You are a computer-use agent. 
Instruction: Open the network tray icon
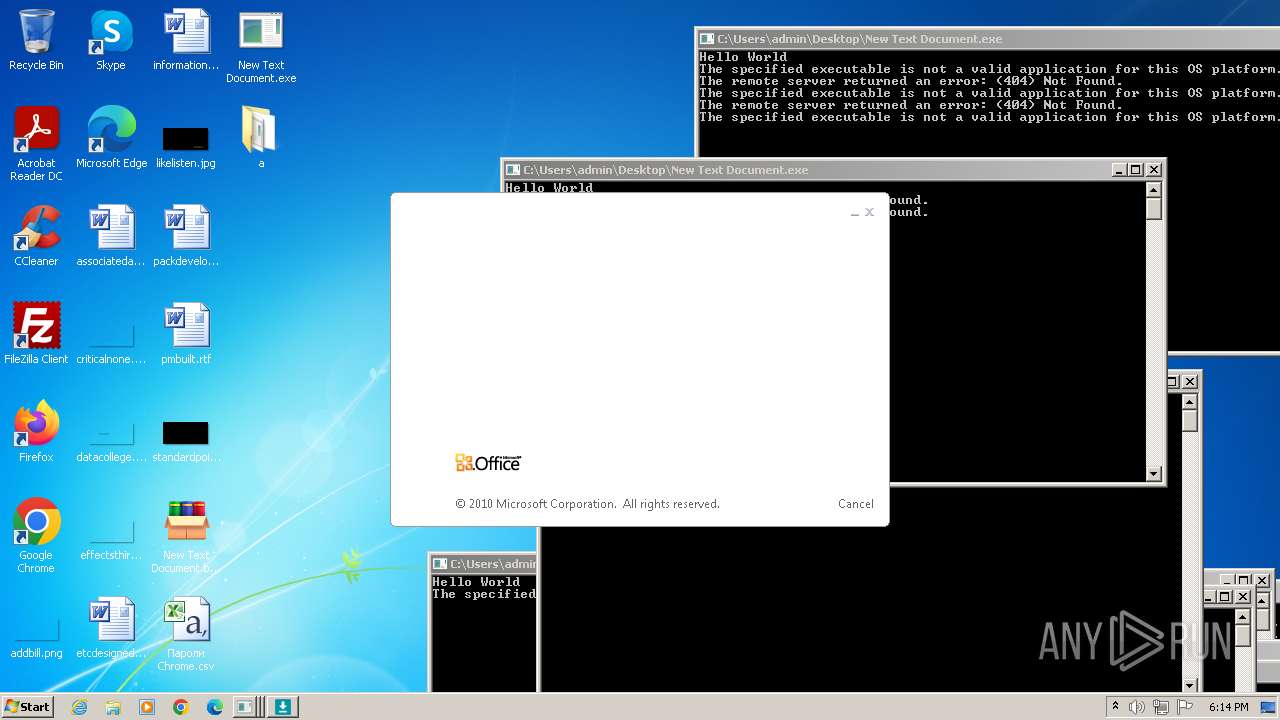point(1161,707)
